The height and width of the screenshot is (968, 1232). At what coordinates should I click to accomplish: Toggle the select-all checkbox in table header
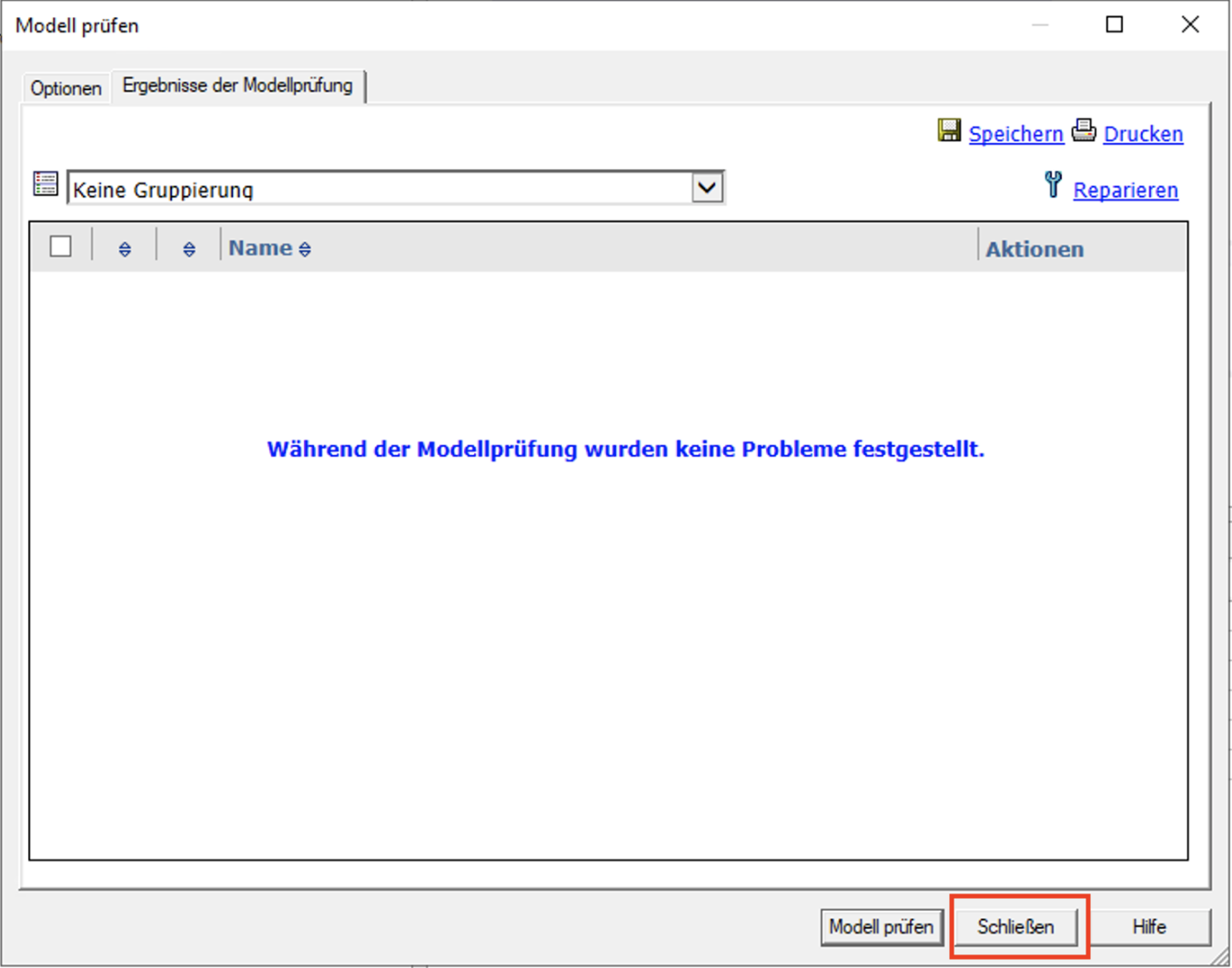click(61, 247)
